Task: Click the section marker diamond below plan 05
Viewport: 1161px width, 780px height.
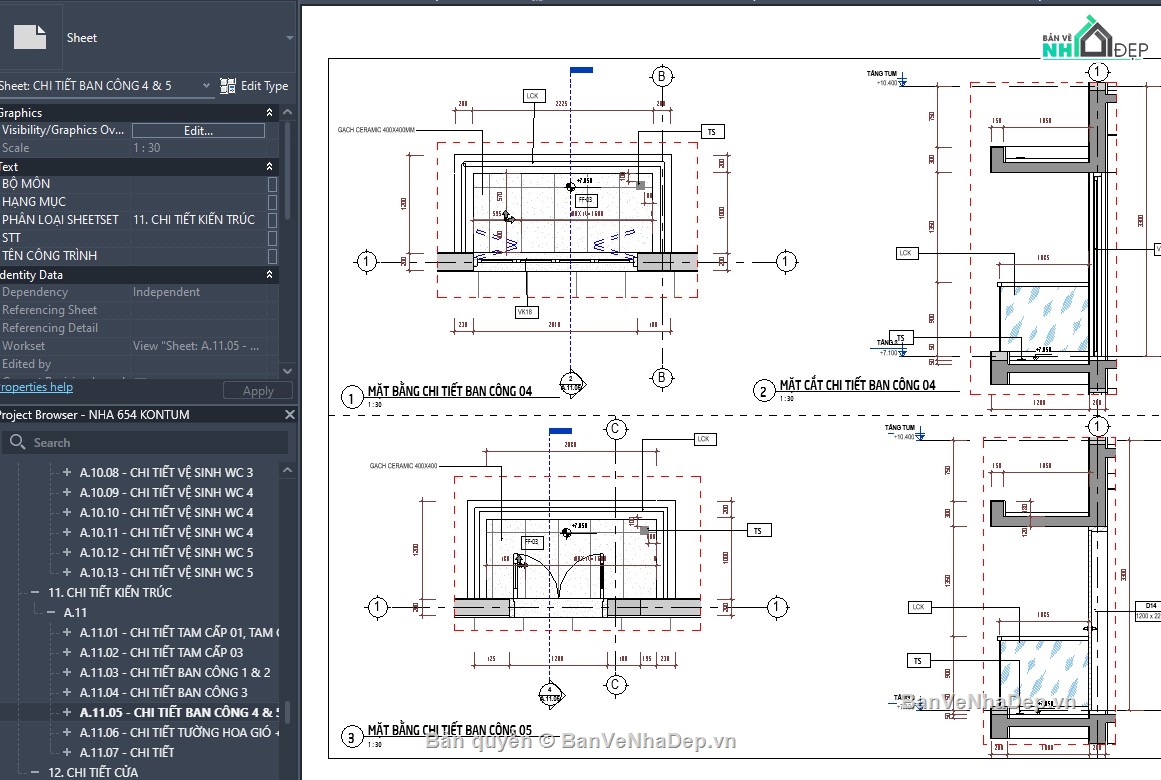Action: point(550,695)
